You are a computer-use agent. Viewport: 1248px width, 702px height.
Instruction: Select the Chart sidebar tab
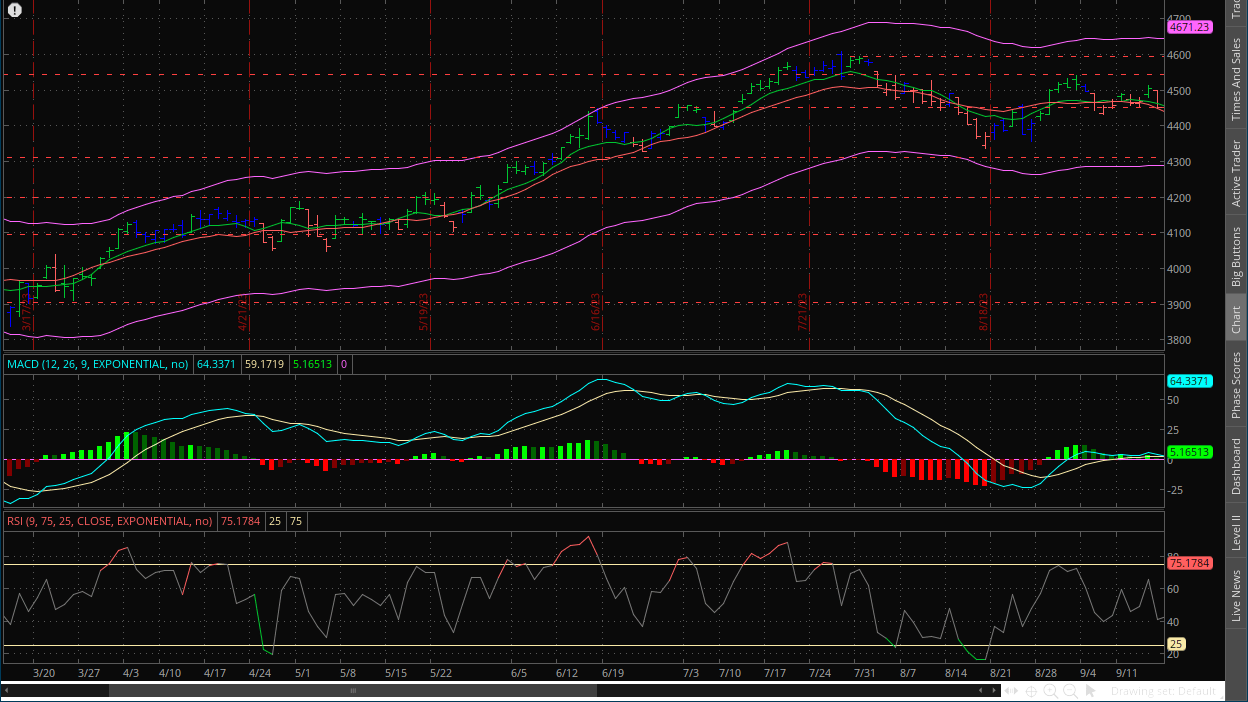point(1237,318)
